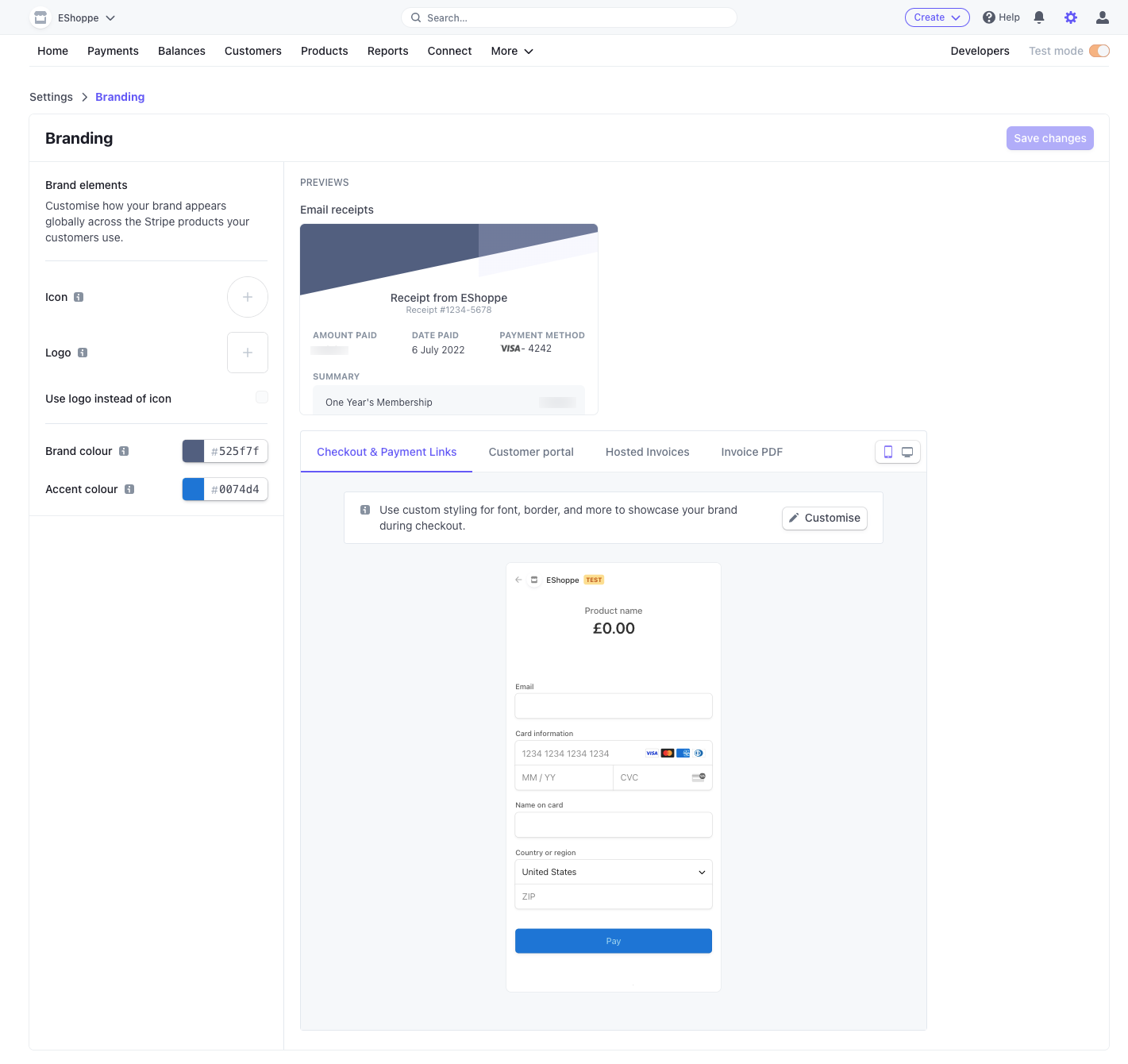Click the 'One Year's Membership' summary row
The width and height of the screenshot is (1128, 1064).
click(449, 402)
